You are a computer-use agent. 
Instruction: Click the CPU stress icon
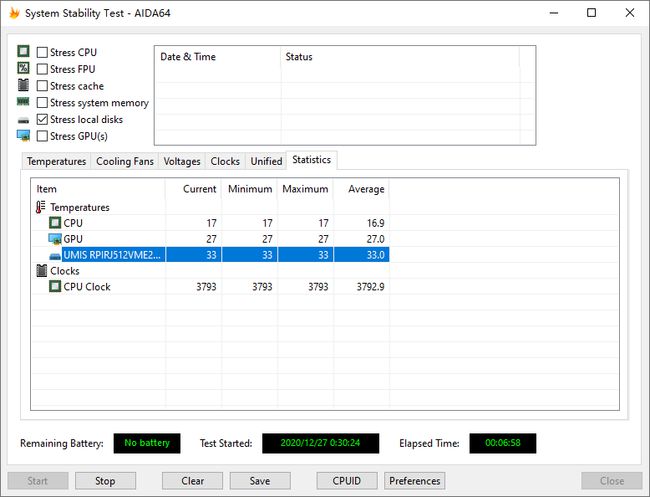pyautogui.click(x=23, y=51)
